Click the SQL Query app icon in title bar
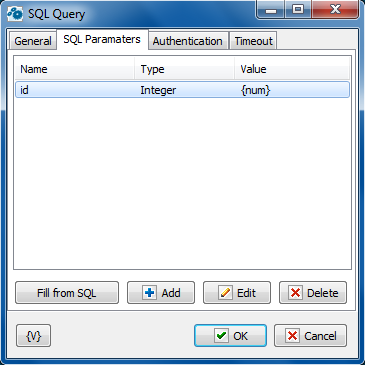 [x=15, y=14]
